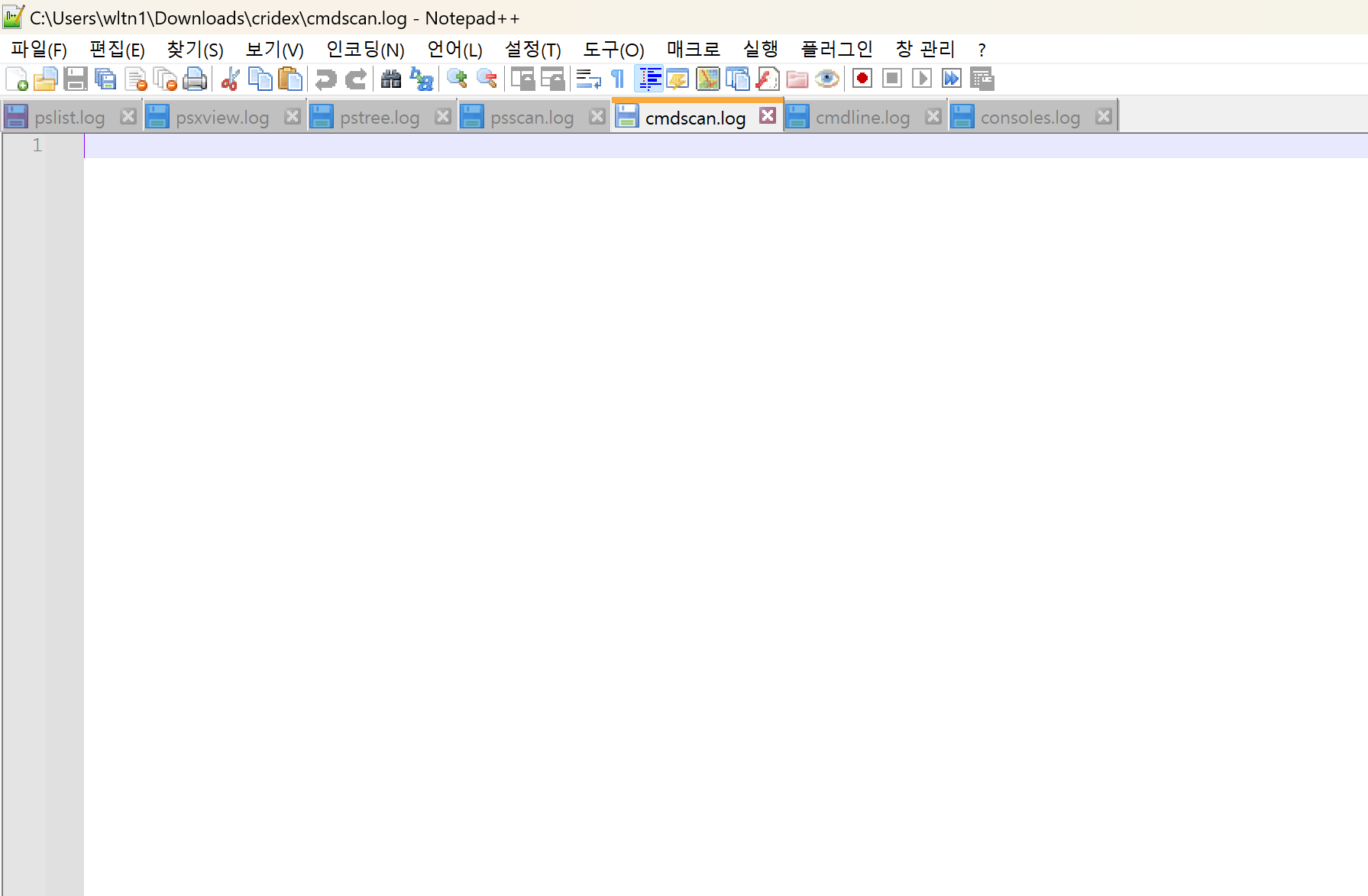Toggle monitoring eye icon

pos(827,79)
